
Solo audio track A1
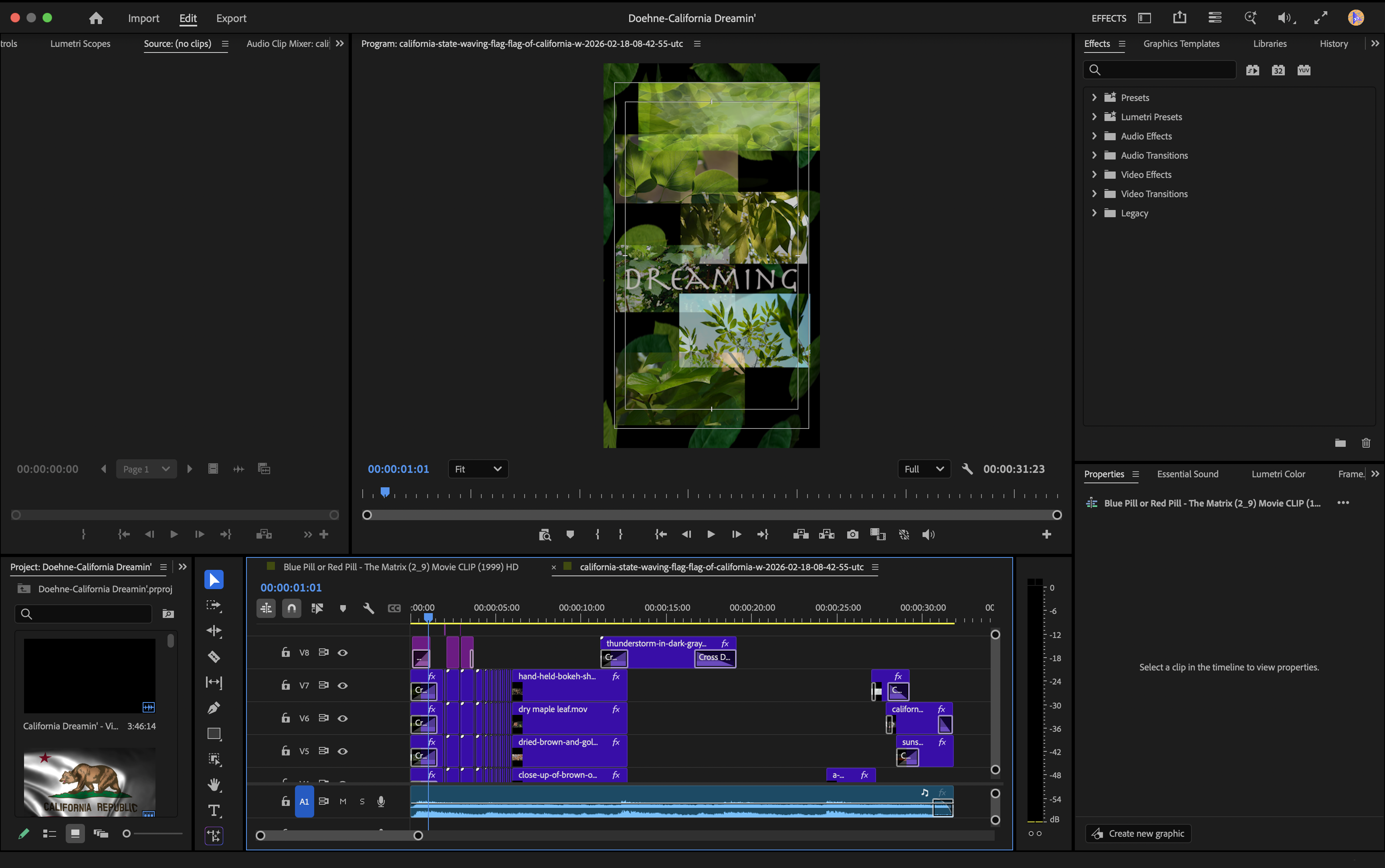[x=362, y=801]
